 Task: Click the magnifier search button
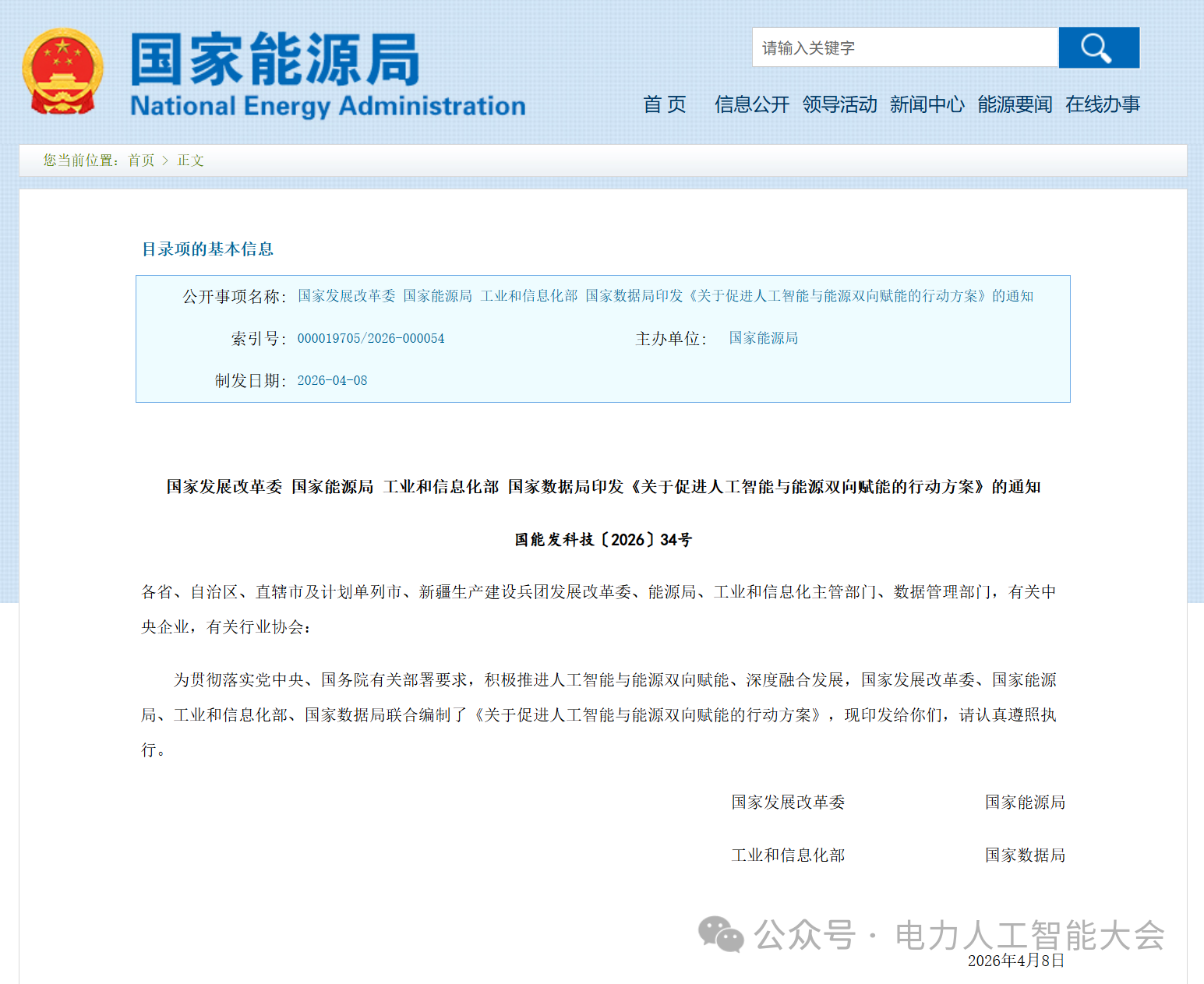tap(1099, 48)
